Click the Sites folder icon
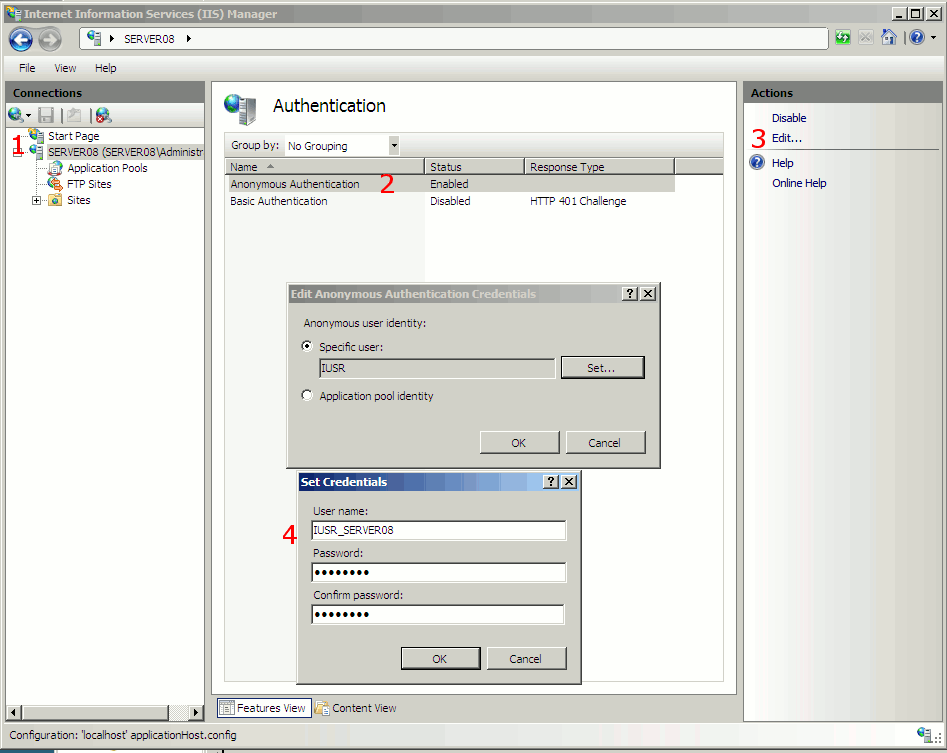947x753 pixels. click(55, 200)
